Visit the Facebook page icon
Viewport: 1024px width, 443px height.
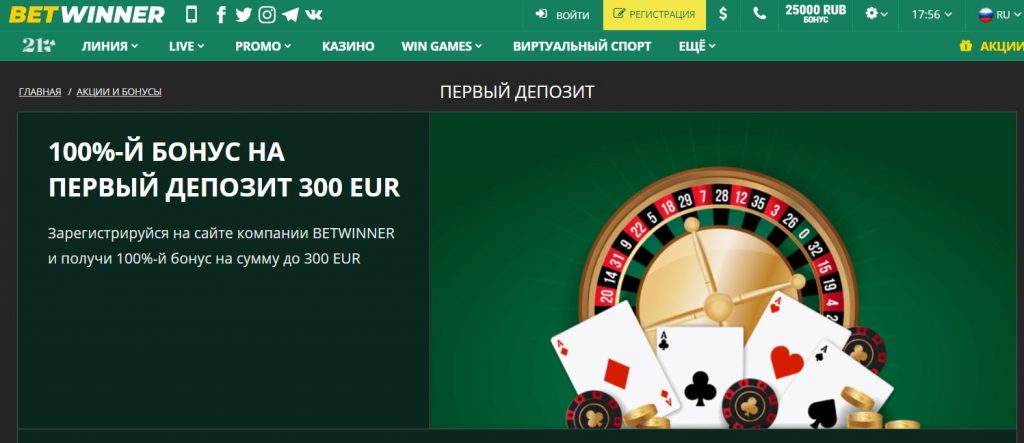tap(221, 14)
